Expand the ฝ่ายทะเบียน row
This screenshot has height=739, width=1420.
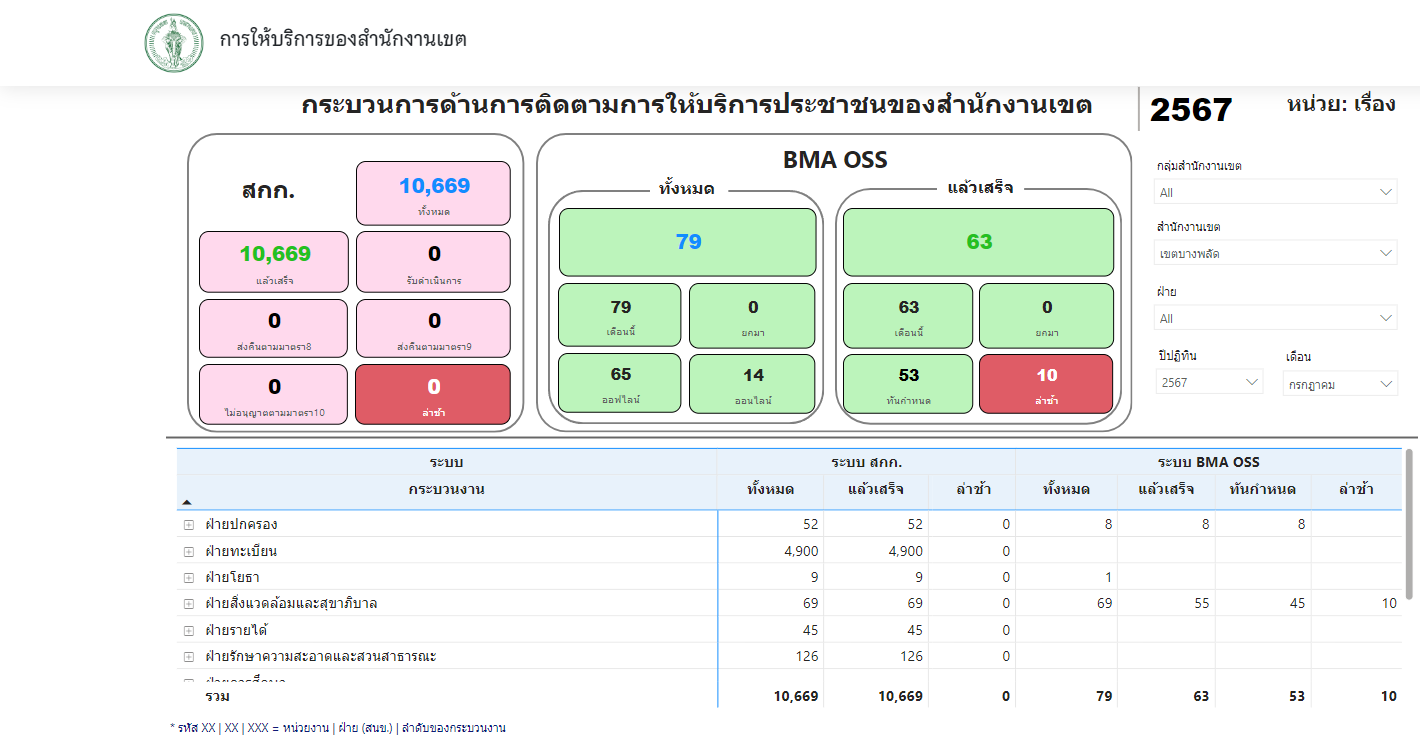pos(188,551)
